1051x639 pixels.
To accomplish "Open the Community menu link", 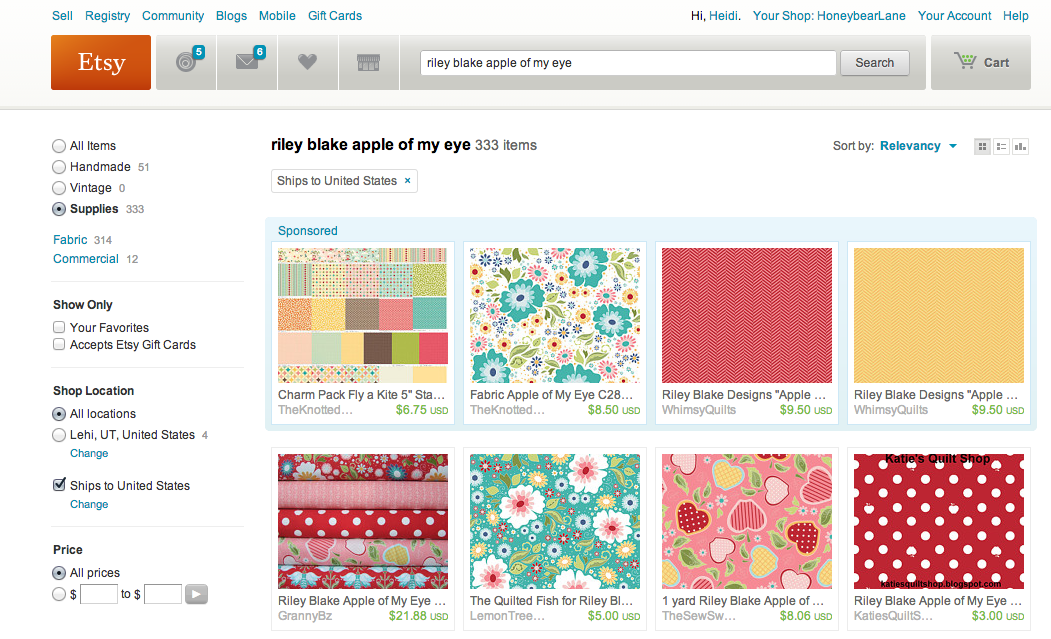I will click(x=173, y=15).
